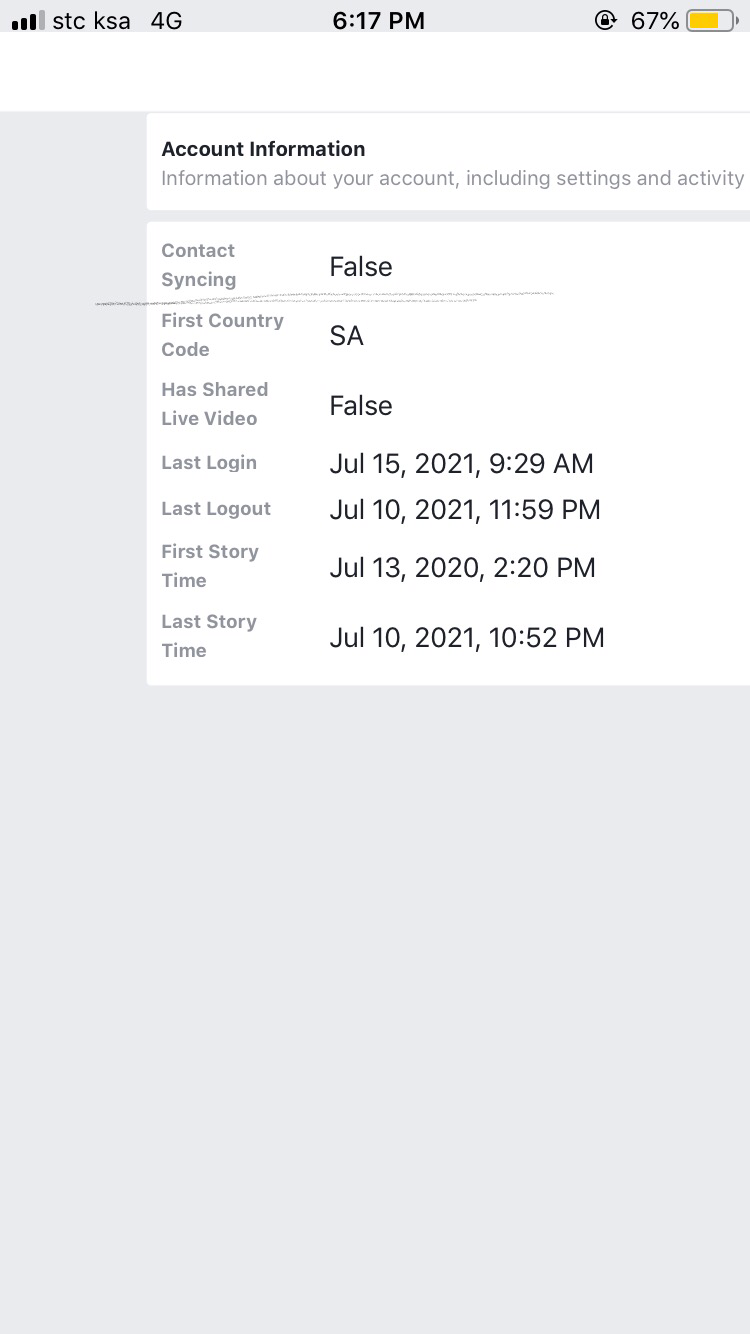
Task: Tap the First Story Time date value
Action: point(462,568)
